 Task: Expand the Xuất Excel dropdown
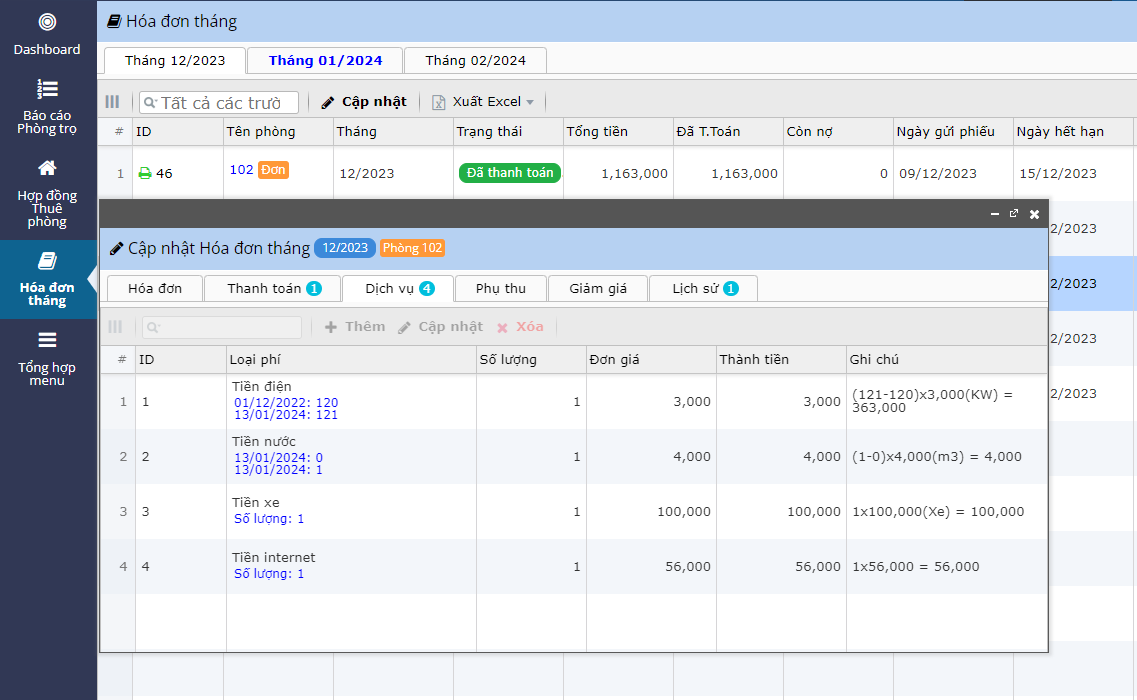click(530, 102)
